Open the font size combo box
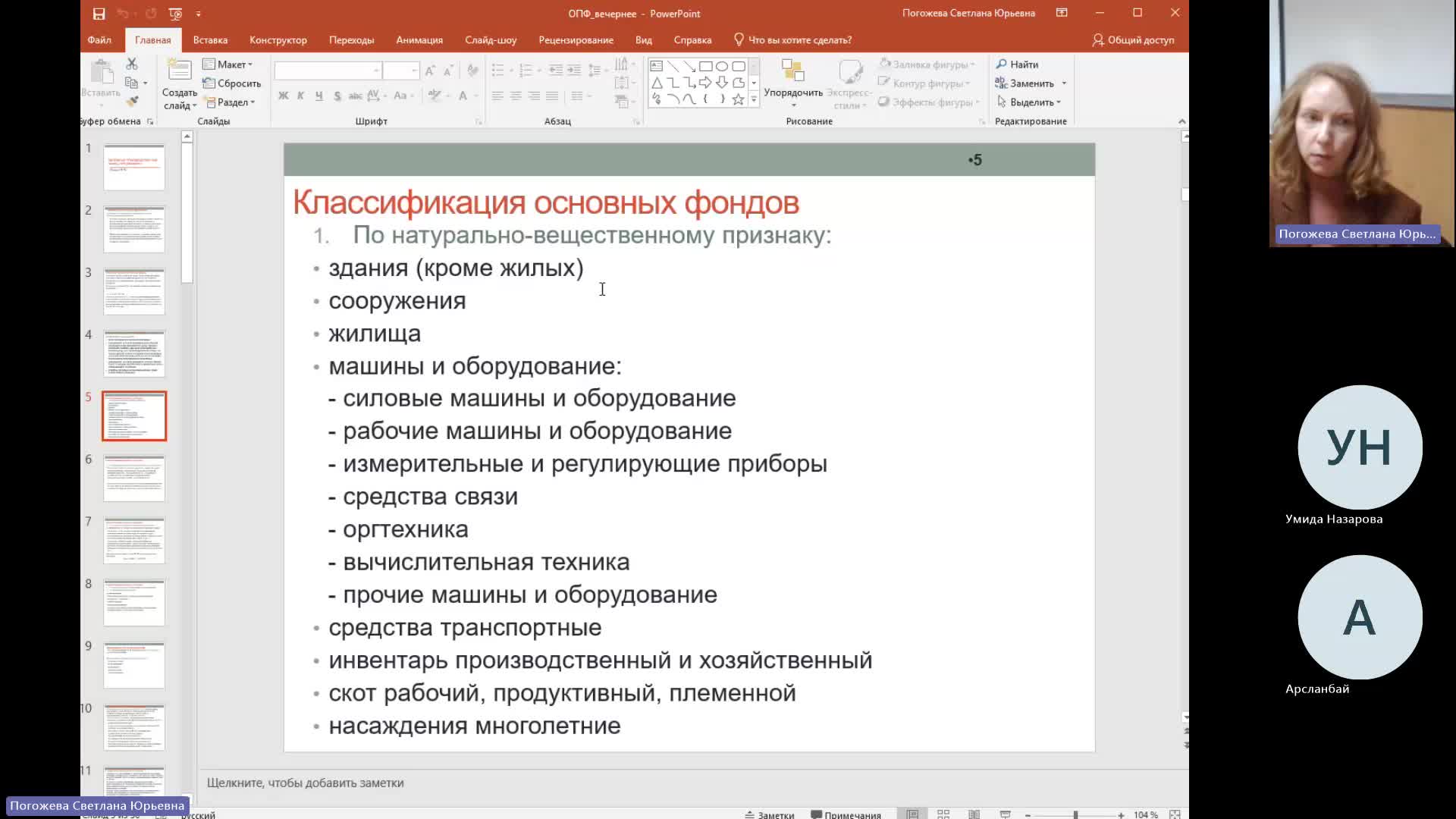This screenshot has width=1456, height=819. (400, 71)
